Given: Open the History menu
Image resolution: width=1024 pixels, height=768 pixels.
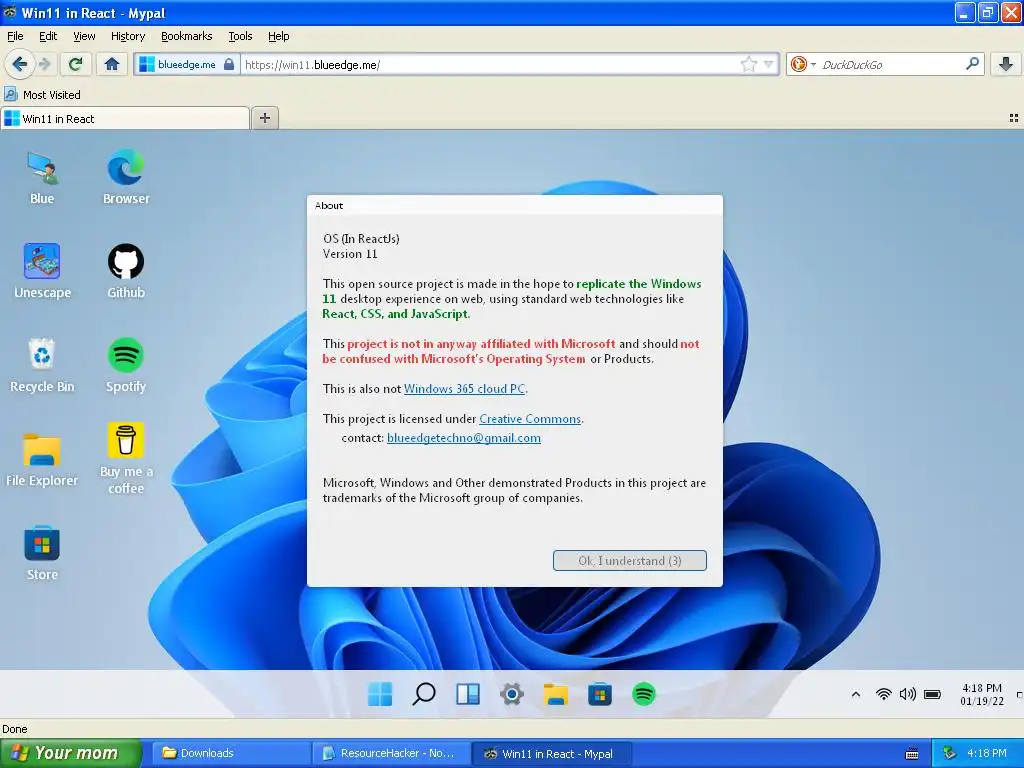Looking at the screenshot, I should [x=128, y=36].
